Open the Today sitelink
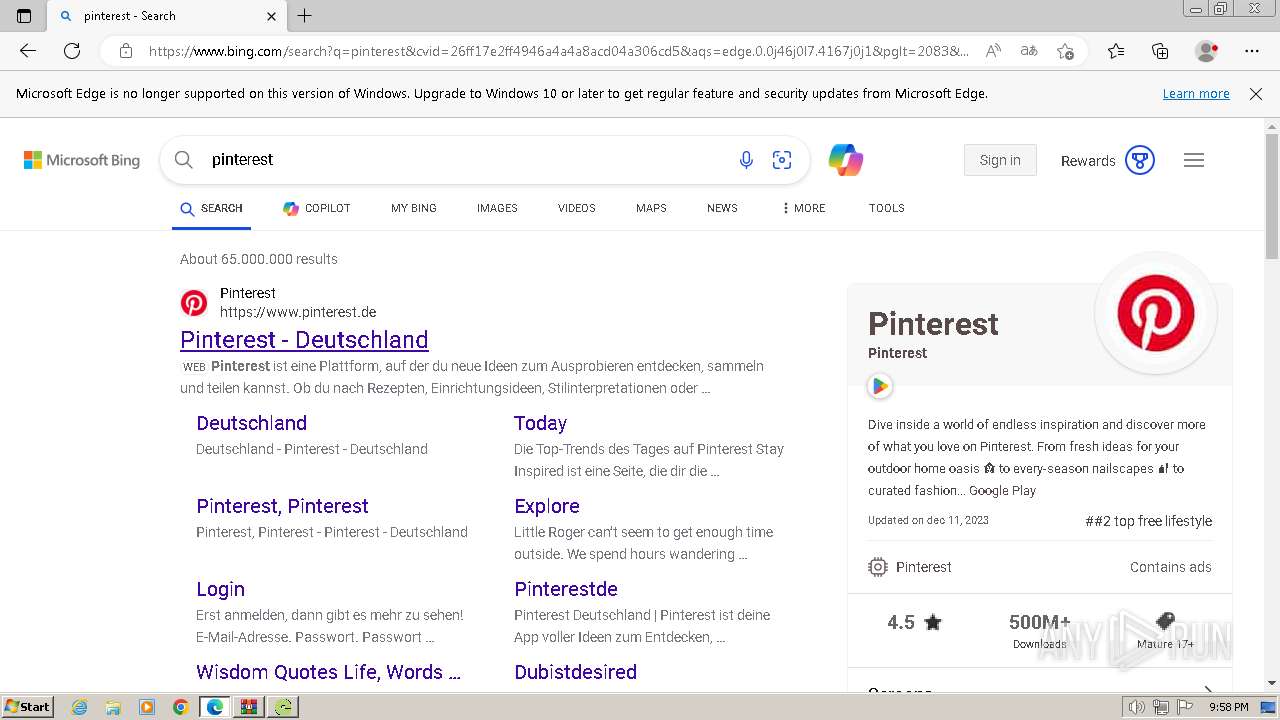1280x720 pixels. click(x=540, y=423)
